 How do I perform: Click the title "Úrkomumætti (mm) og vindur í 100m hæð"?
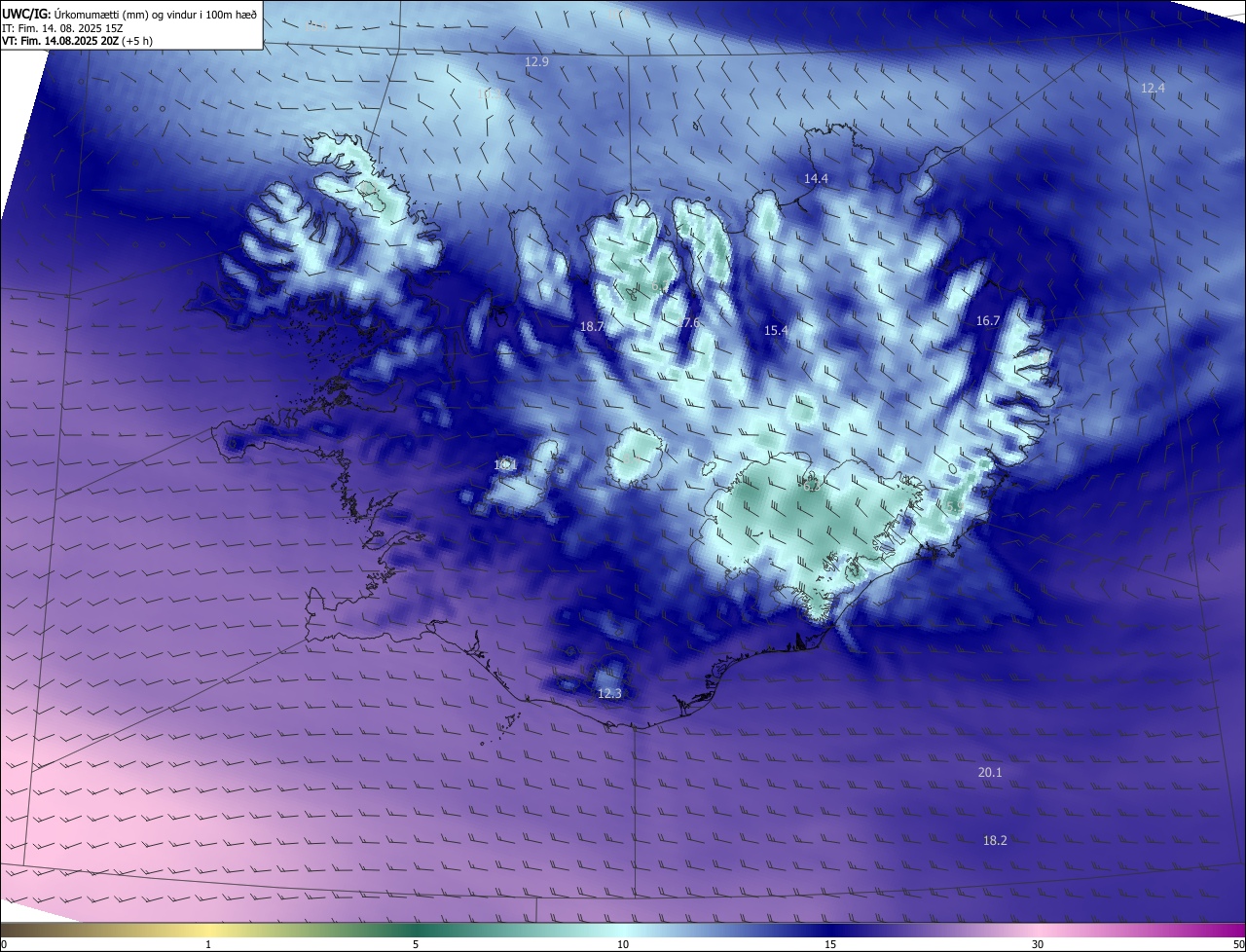click(x=156, y=14)
